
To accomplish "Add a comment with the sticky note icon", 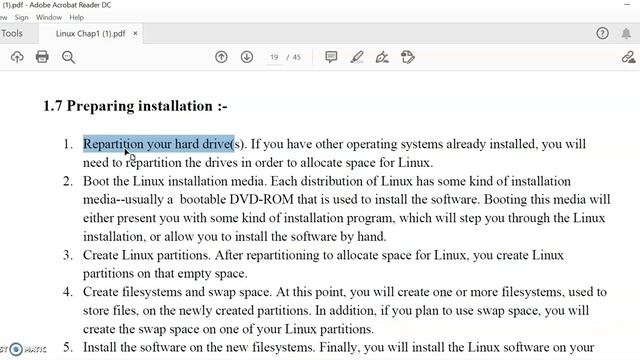I will coord(331,57).
